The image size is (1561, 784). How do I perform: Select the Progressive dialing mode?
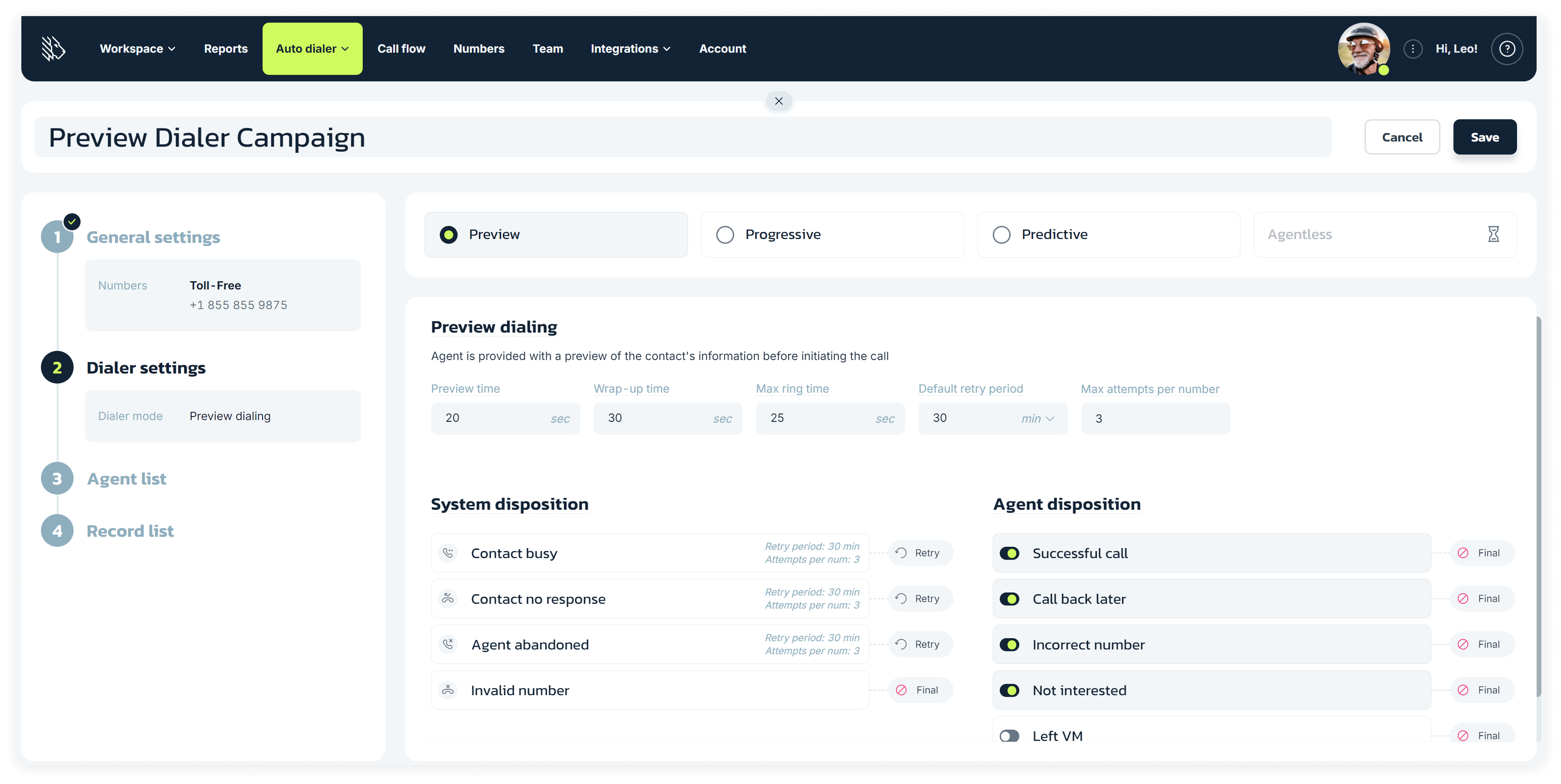pyautogui.click(x=726, y=234)
